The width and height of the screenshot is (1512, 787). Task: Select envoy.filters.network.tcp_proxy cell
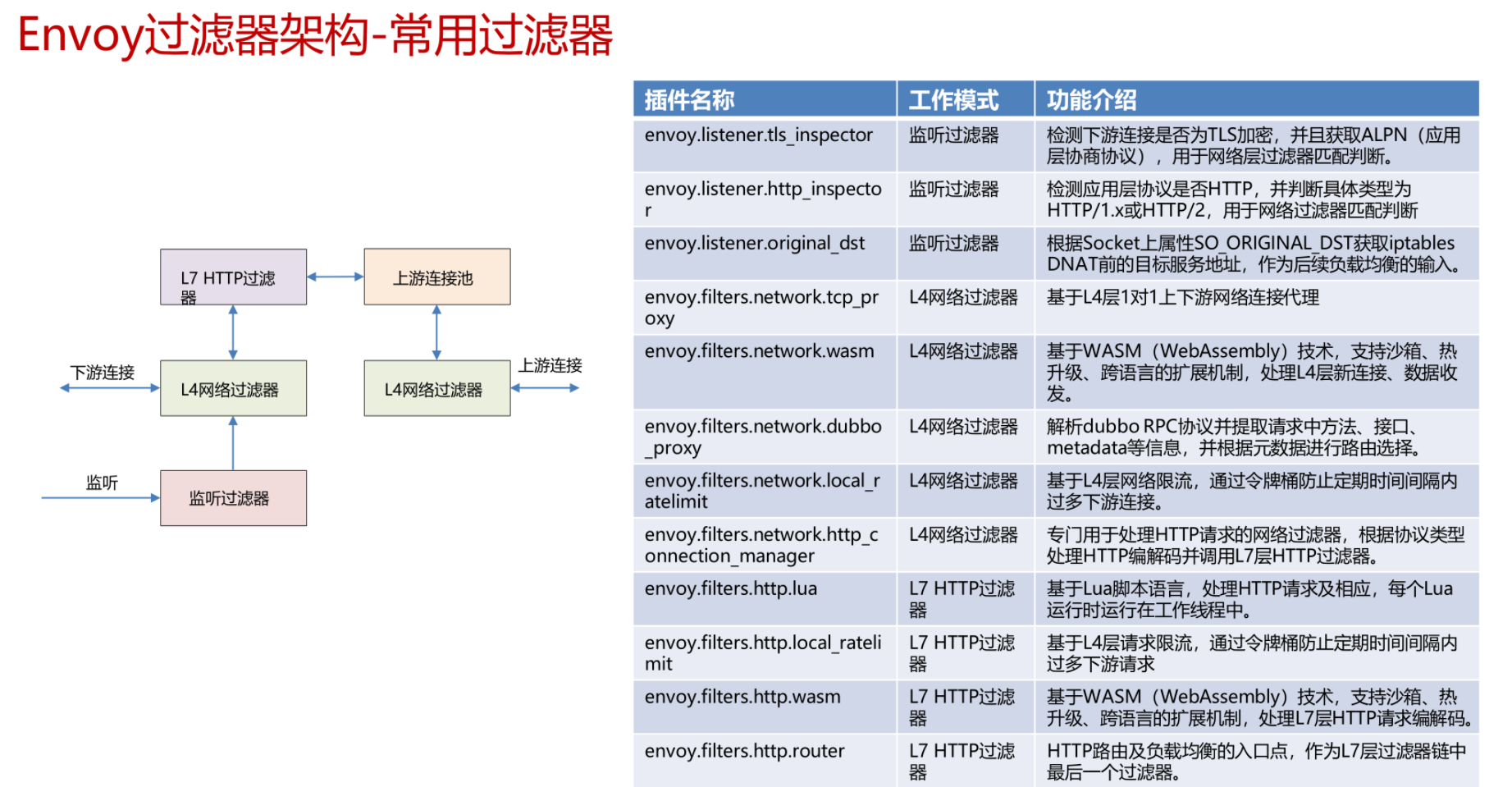click(x=765, y=308)
